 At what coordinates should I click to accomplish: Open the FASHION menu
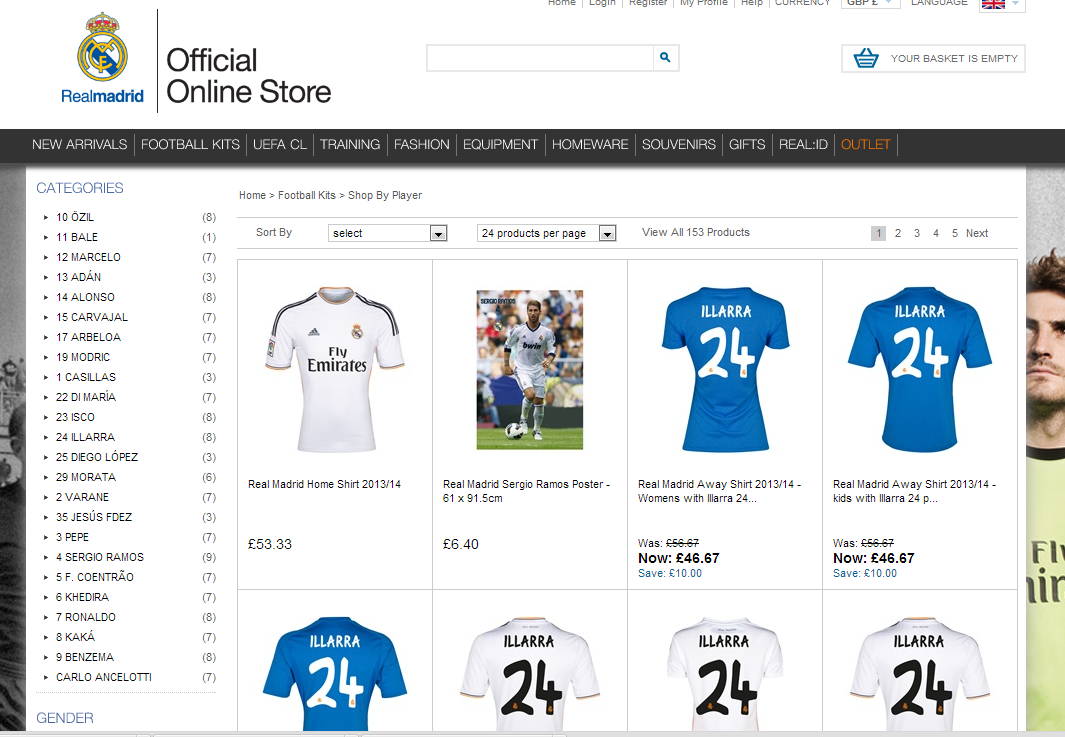click(422, 145)
